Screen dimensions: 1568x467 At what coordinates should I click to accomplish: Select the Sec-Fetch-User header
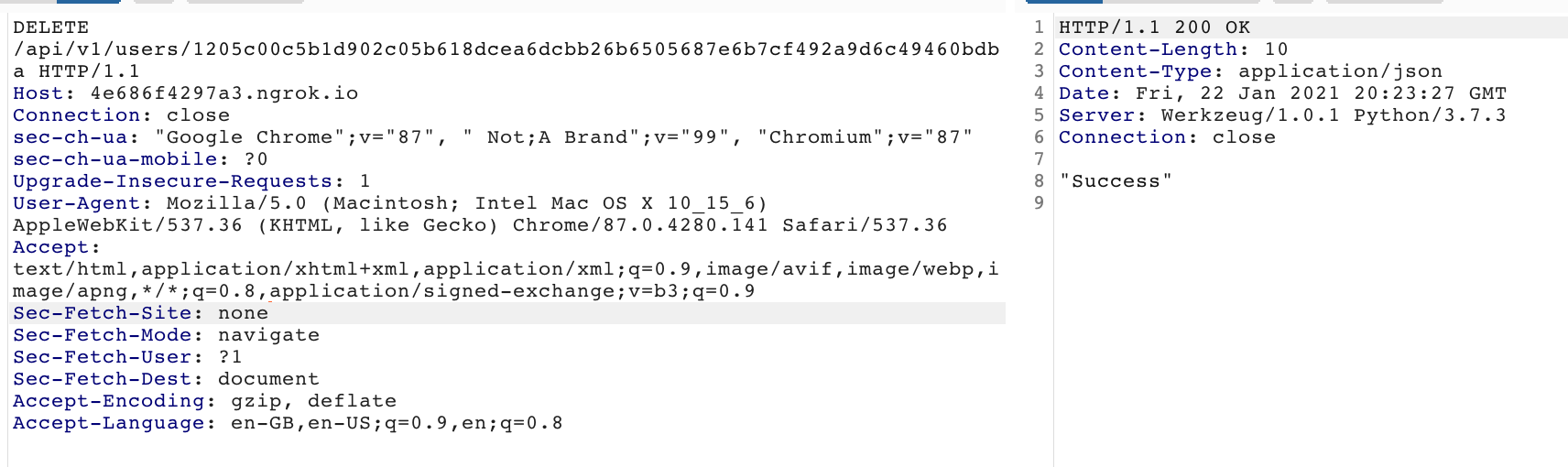pos(127,357)
